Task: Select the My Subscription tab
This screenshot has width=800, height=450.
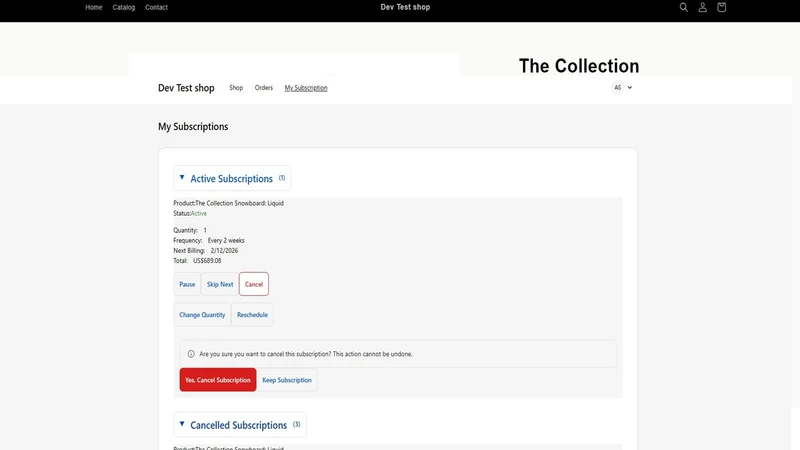Action: coord(306,88)
